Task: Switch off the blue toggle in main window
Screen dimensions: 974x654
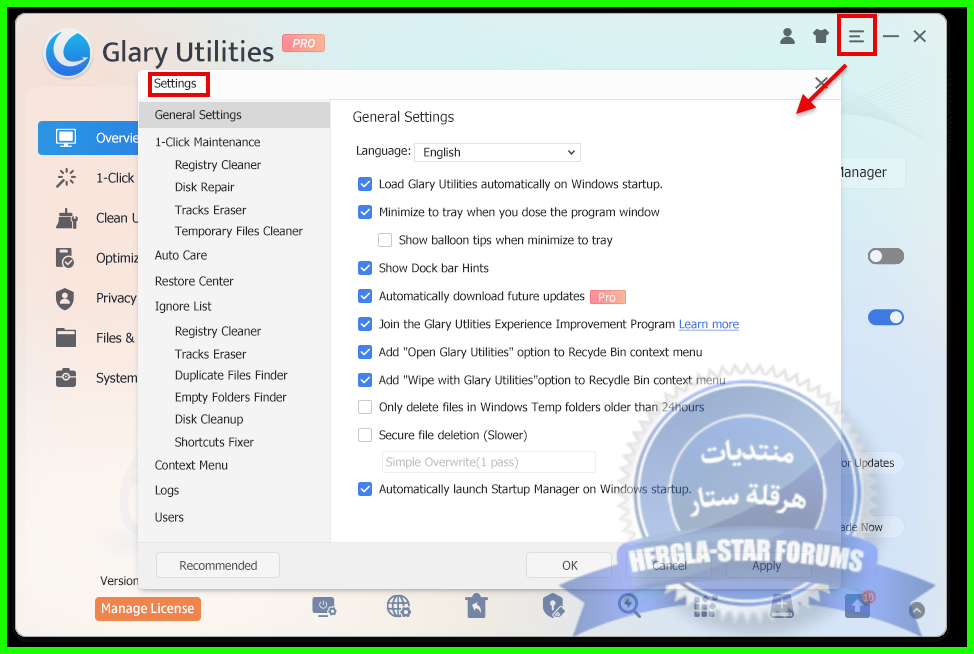Action: click(x=886, y=317)
